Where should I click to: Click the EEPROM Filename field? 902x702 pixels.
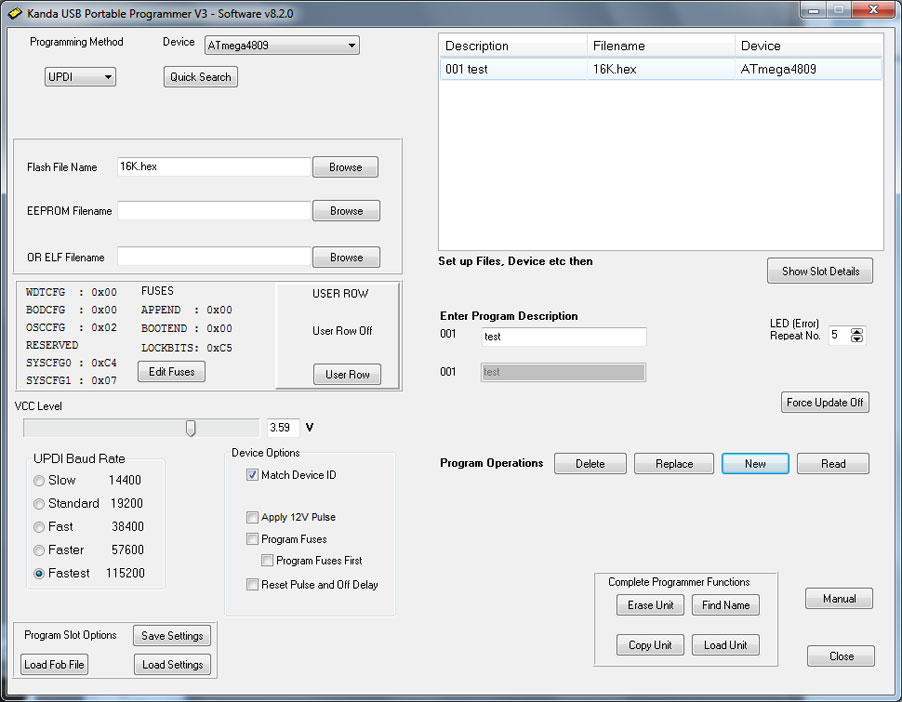point(214,211)
